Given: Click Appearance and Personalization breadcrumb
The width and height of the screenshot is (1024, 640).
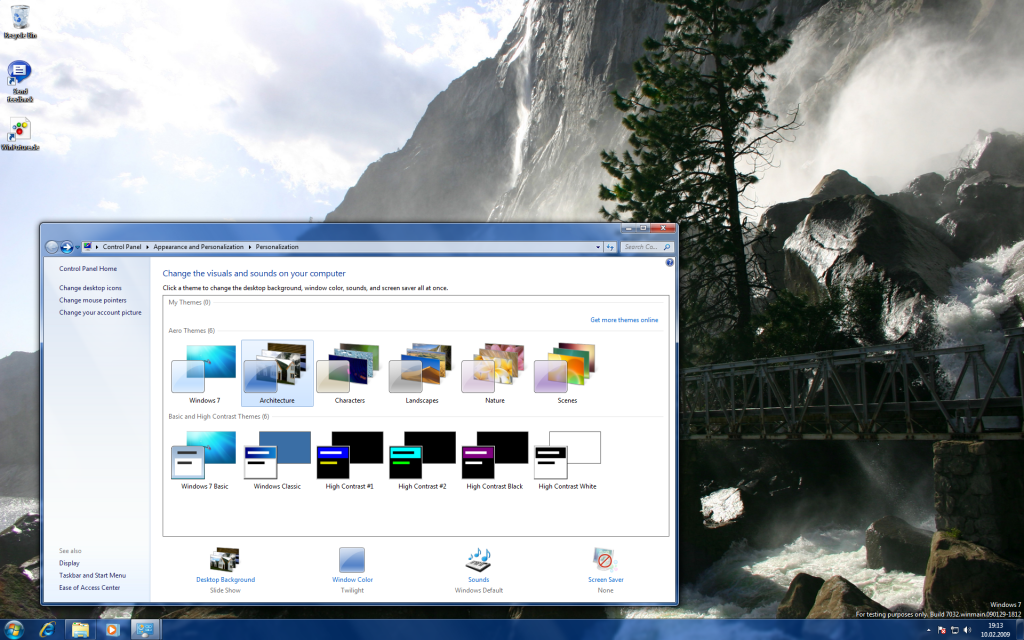Looking at the screenshot, I should point(199,247).
